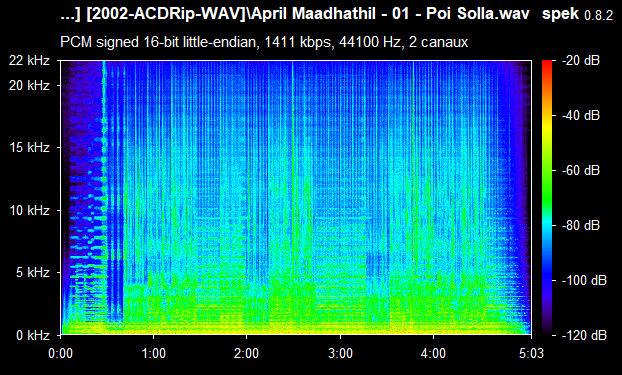Click the -100 dB label on the legend
Image resolution: width=622 pixels, height=375 pixels.
(584, 281)
